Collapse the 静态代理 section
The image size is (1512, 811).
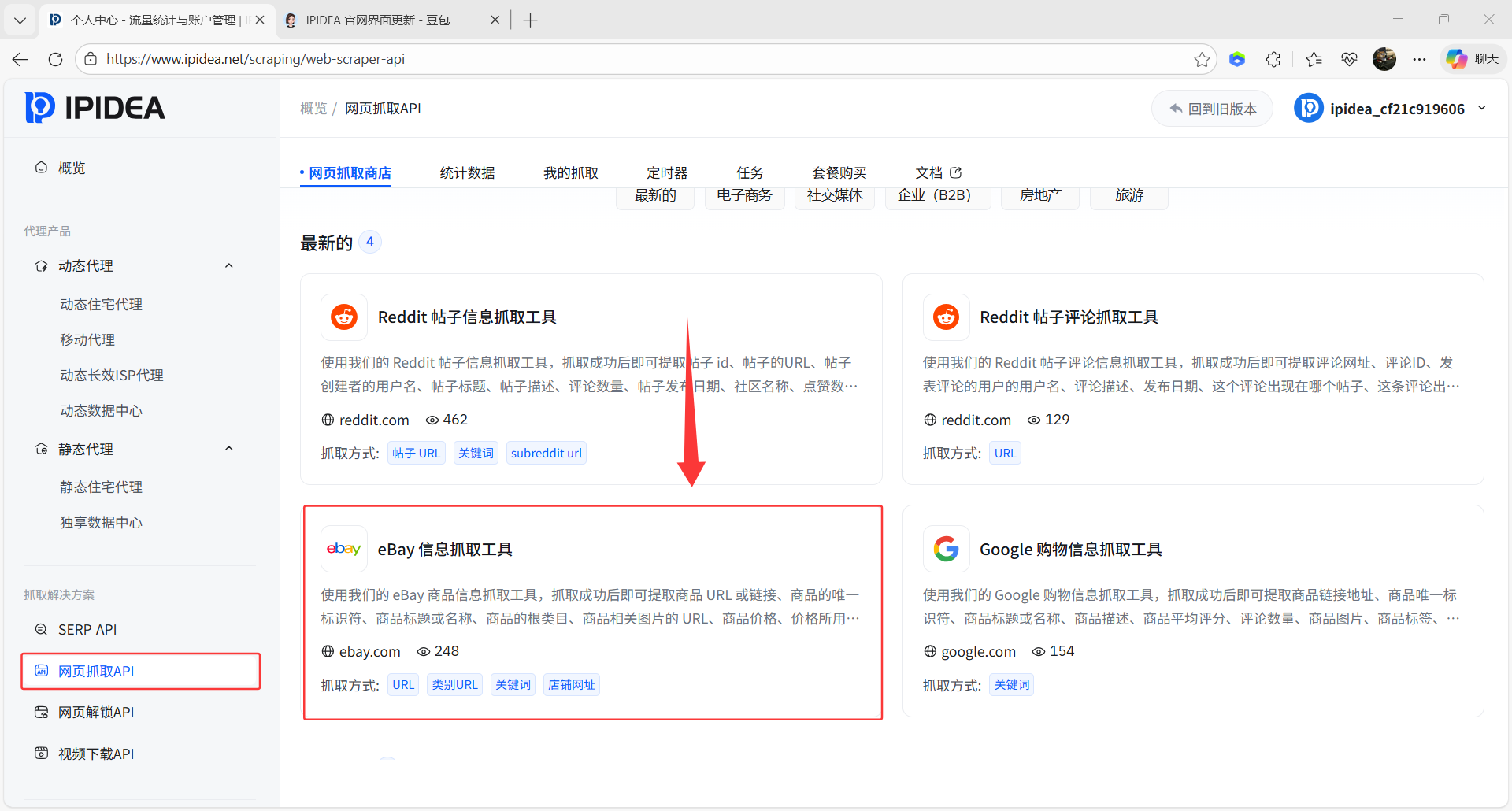[229, 450]
